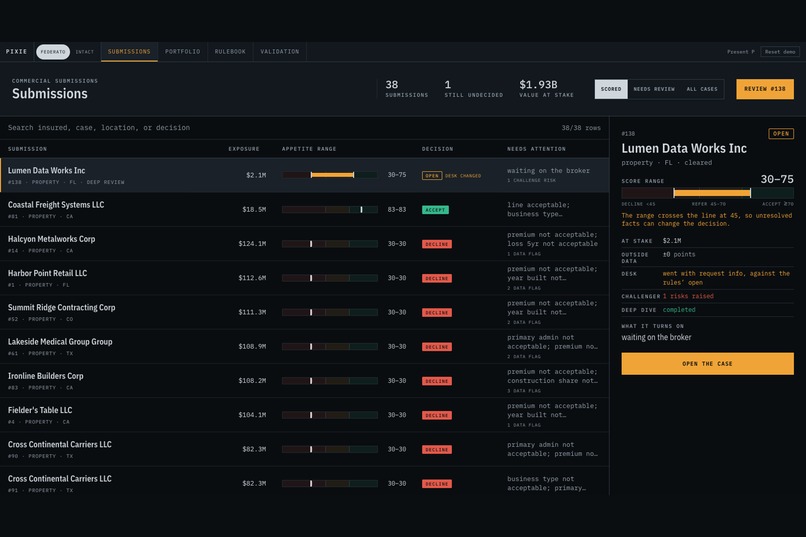This screenshot has width=806, height=537.
Task: Click the Reset demo button
Action: point(780,52)
